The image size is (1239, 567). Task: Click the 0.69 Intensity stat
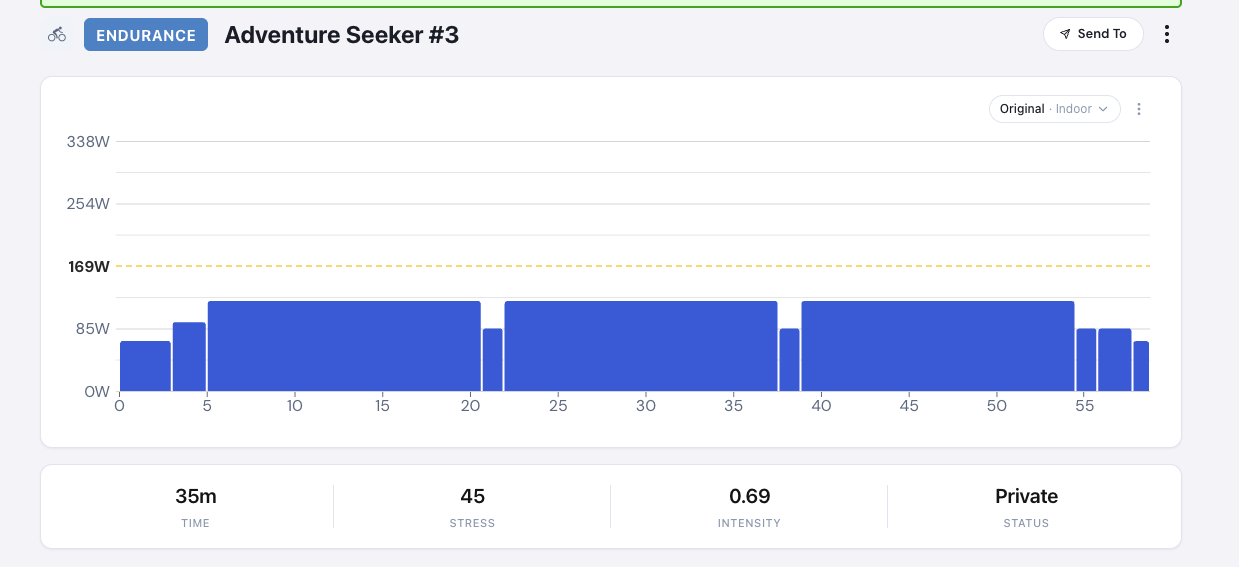tap(749, 497)
